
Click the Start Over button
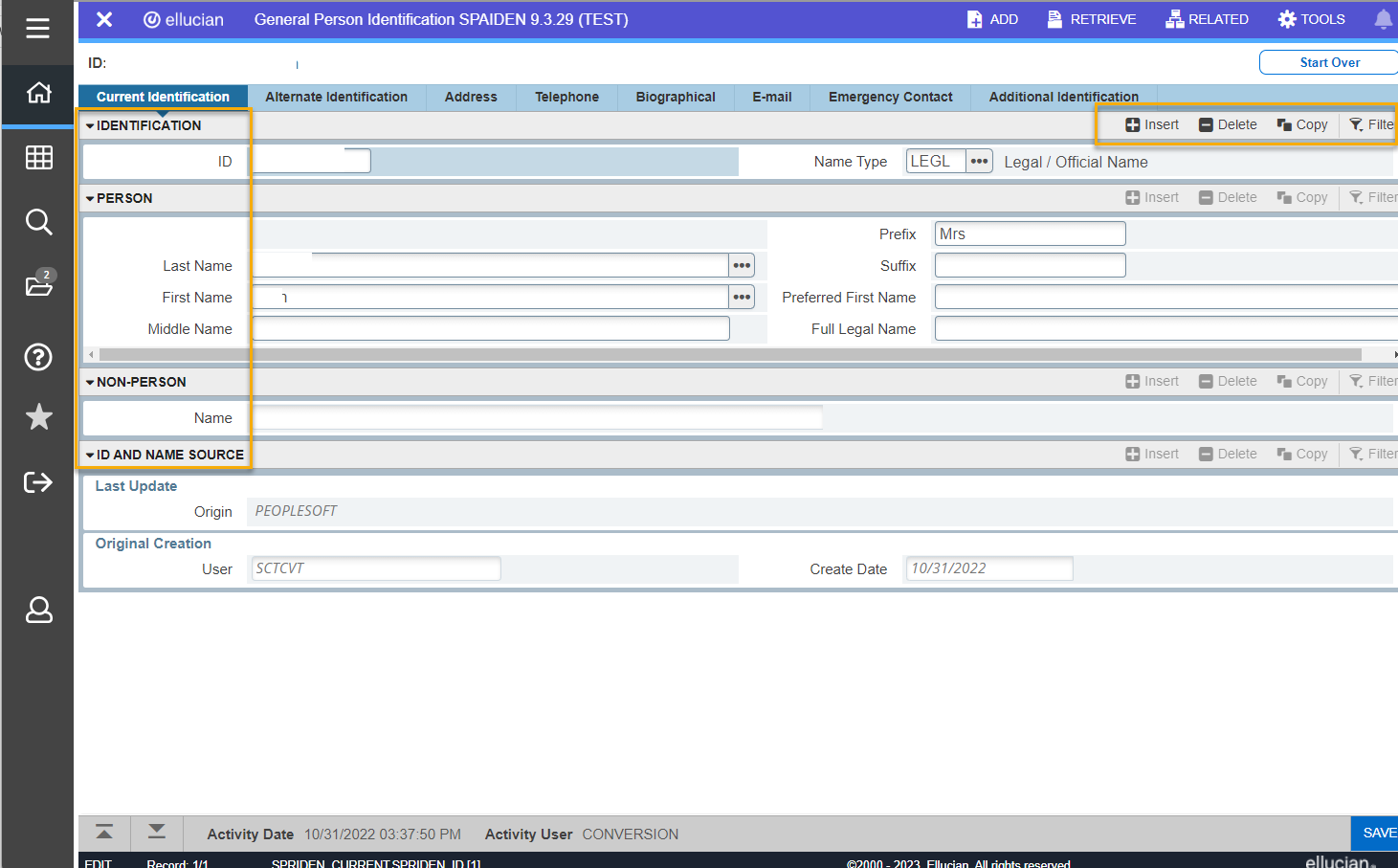[1329, 62]
